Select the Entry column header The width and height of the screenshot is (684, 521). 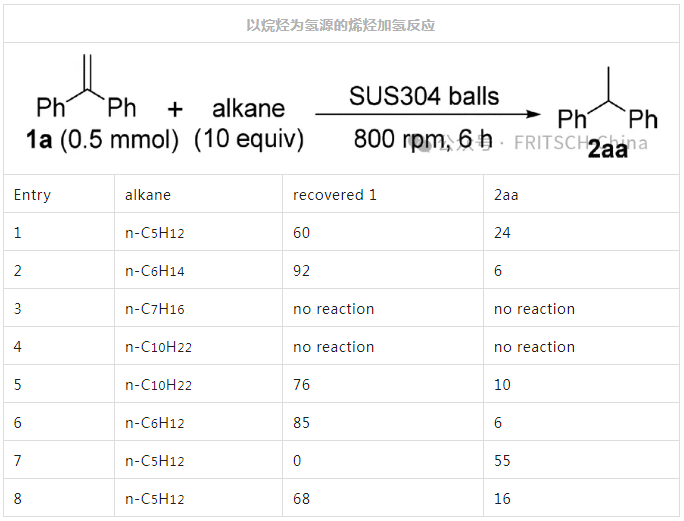[x=32, y=195]
